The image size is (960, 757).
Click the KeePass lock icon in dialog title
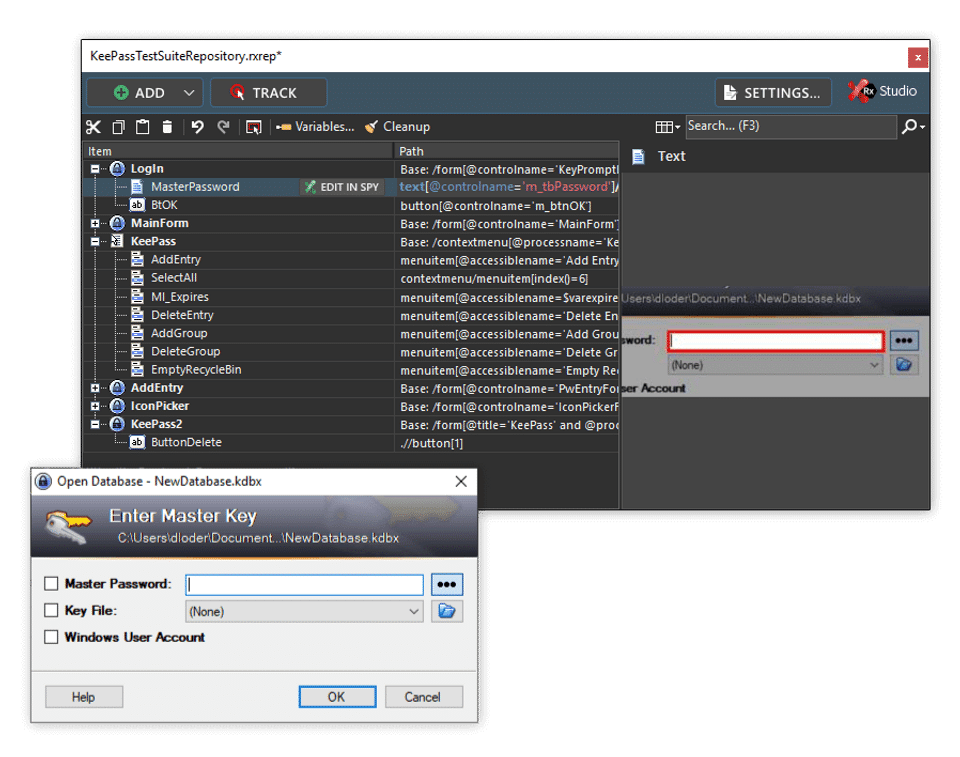point(43,481)
